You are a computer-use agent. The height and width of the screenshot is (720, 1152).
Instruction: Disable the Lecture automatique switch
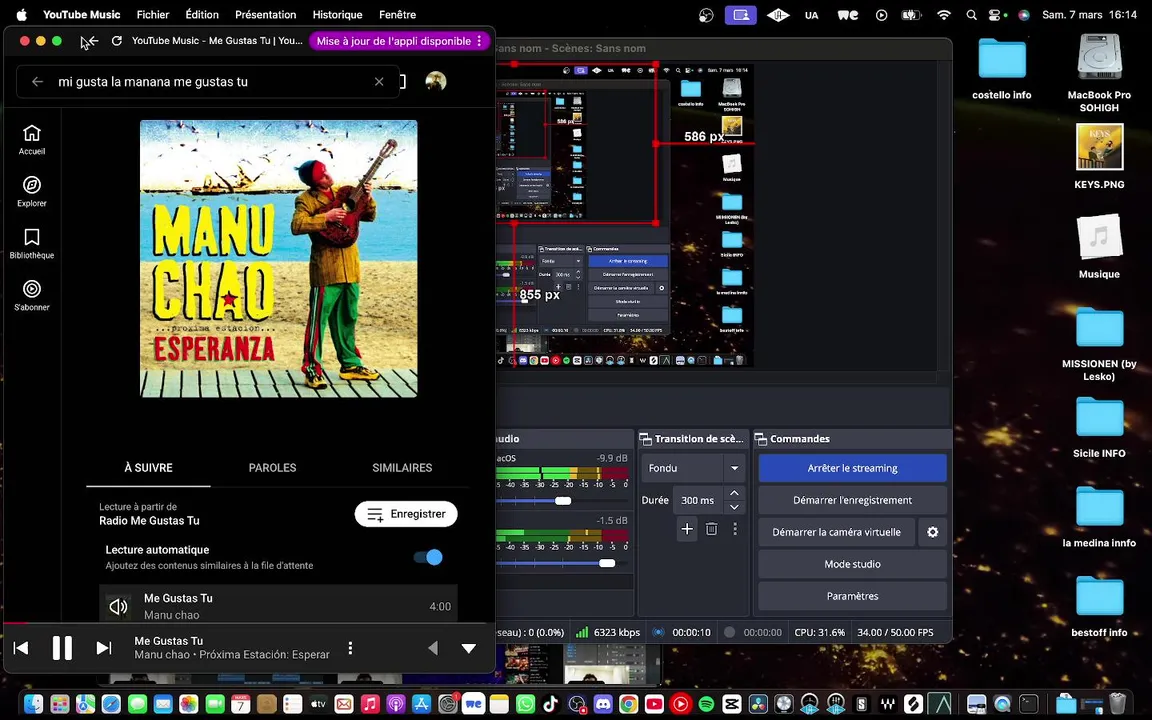click(x=428, y=557)
